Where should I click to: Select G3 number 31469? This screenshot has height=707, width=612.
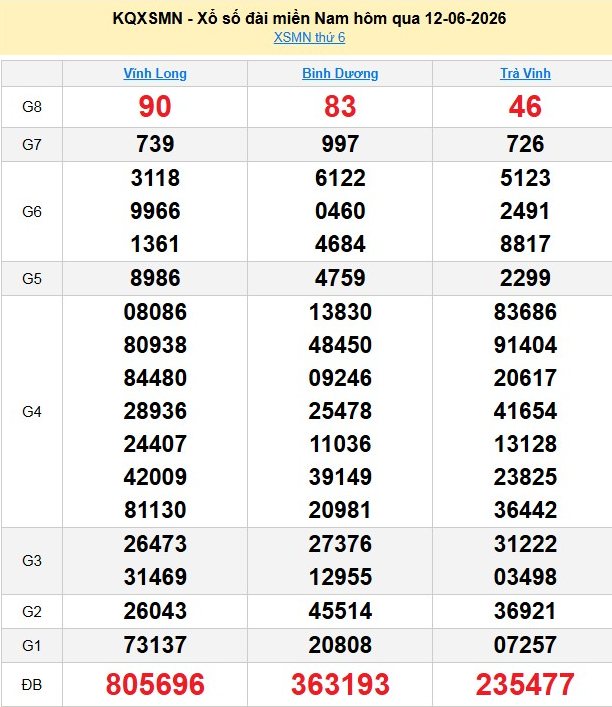pos(155,577)
